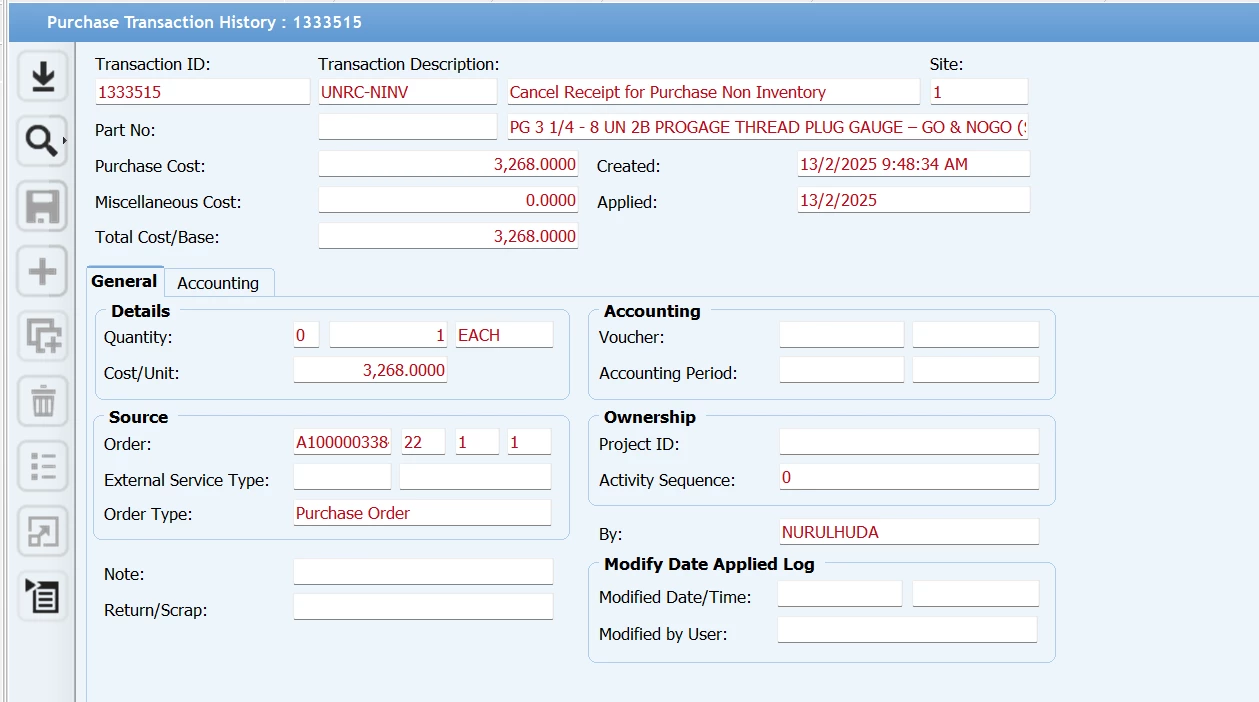Click the Cancel Receipt for Purchase Non Inventory field
1259x702 pixels.
click(713, 92)
